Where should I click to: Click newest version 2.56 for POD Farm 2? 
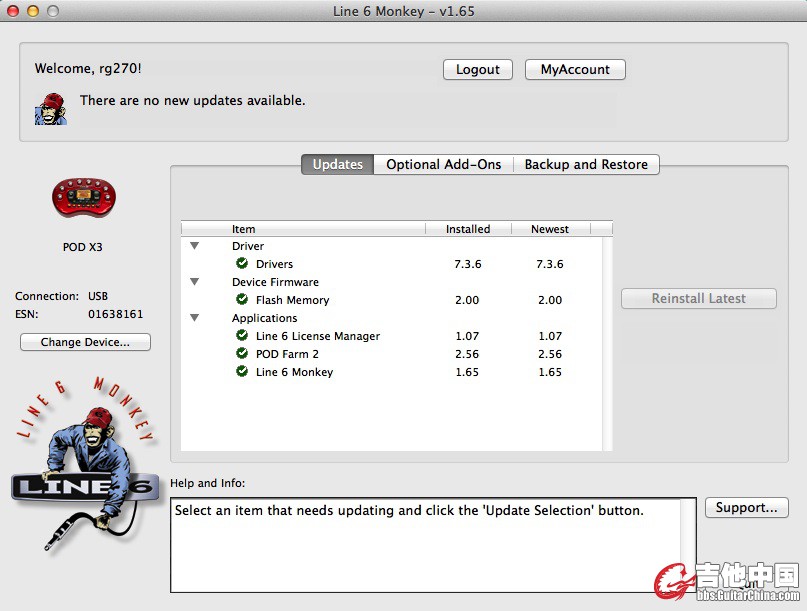550,354
